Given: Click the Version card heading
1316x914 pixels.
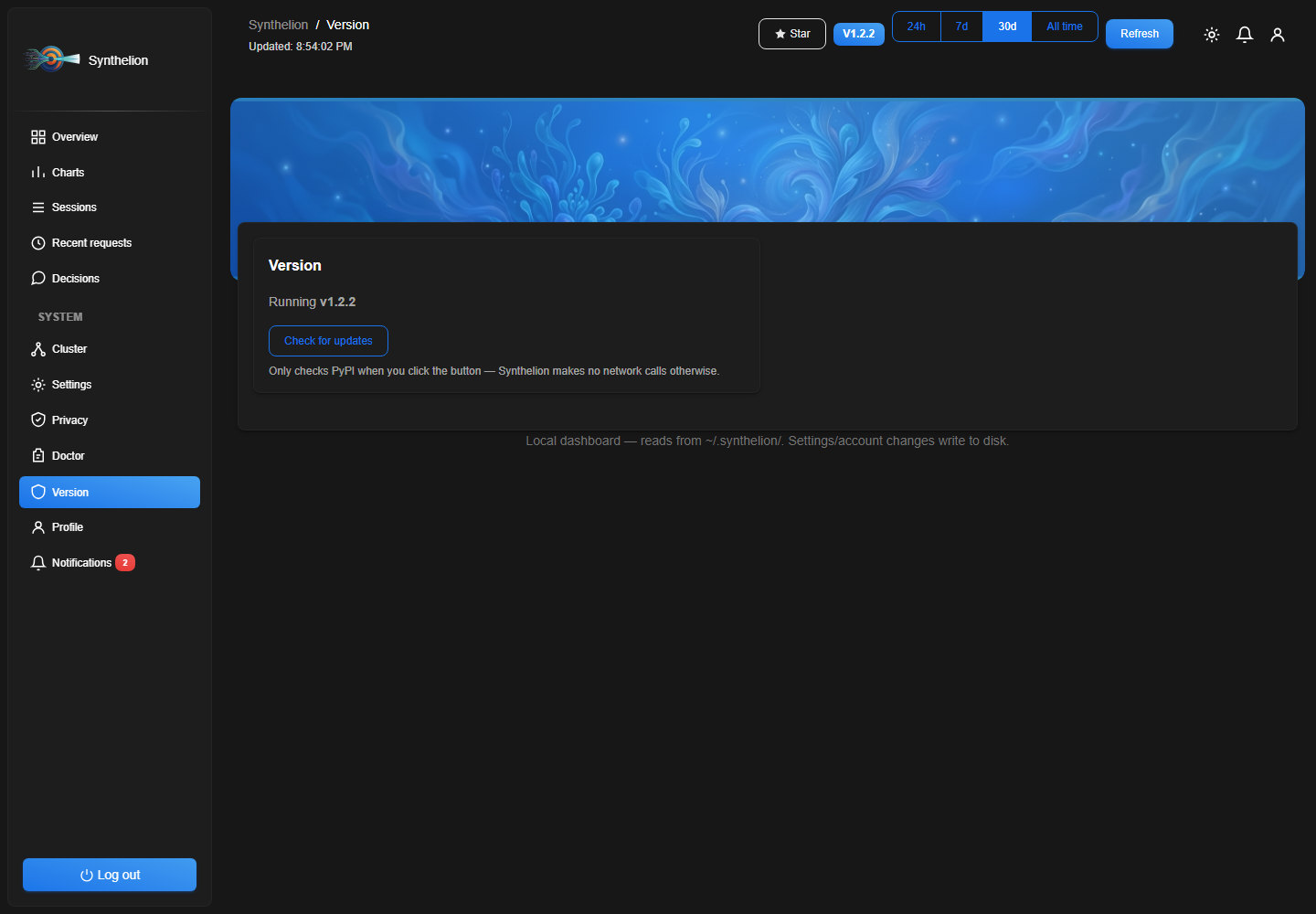Looking at the screenshot, I should [295, 266].
